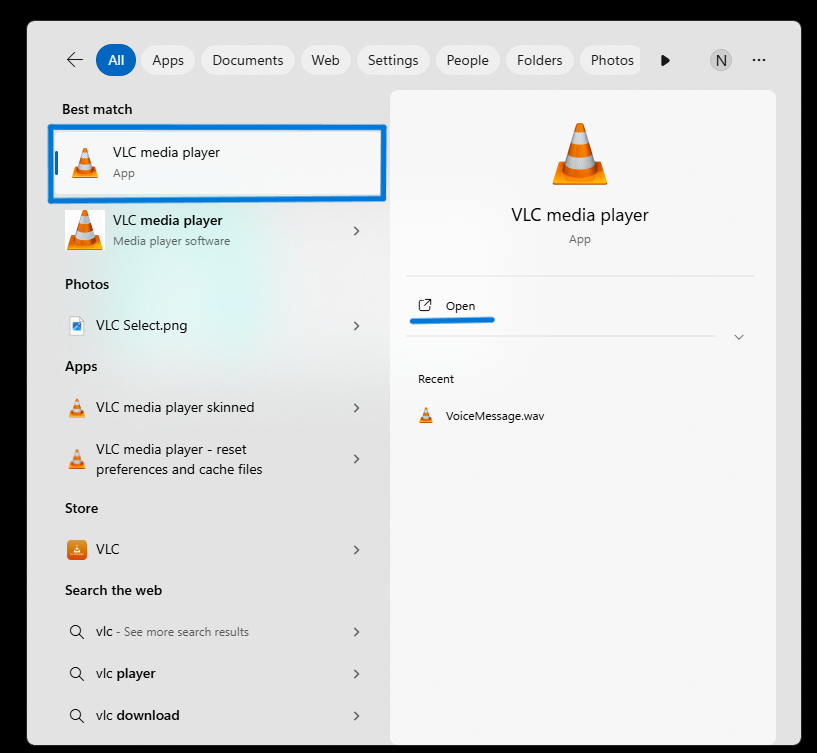Switch to the Settings filter tab
Viewport: 817px width, 753px height.
[x=393, y=60]
